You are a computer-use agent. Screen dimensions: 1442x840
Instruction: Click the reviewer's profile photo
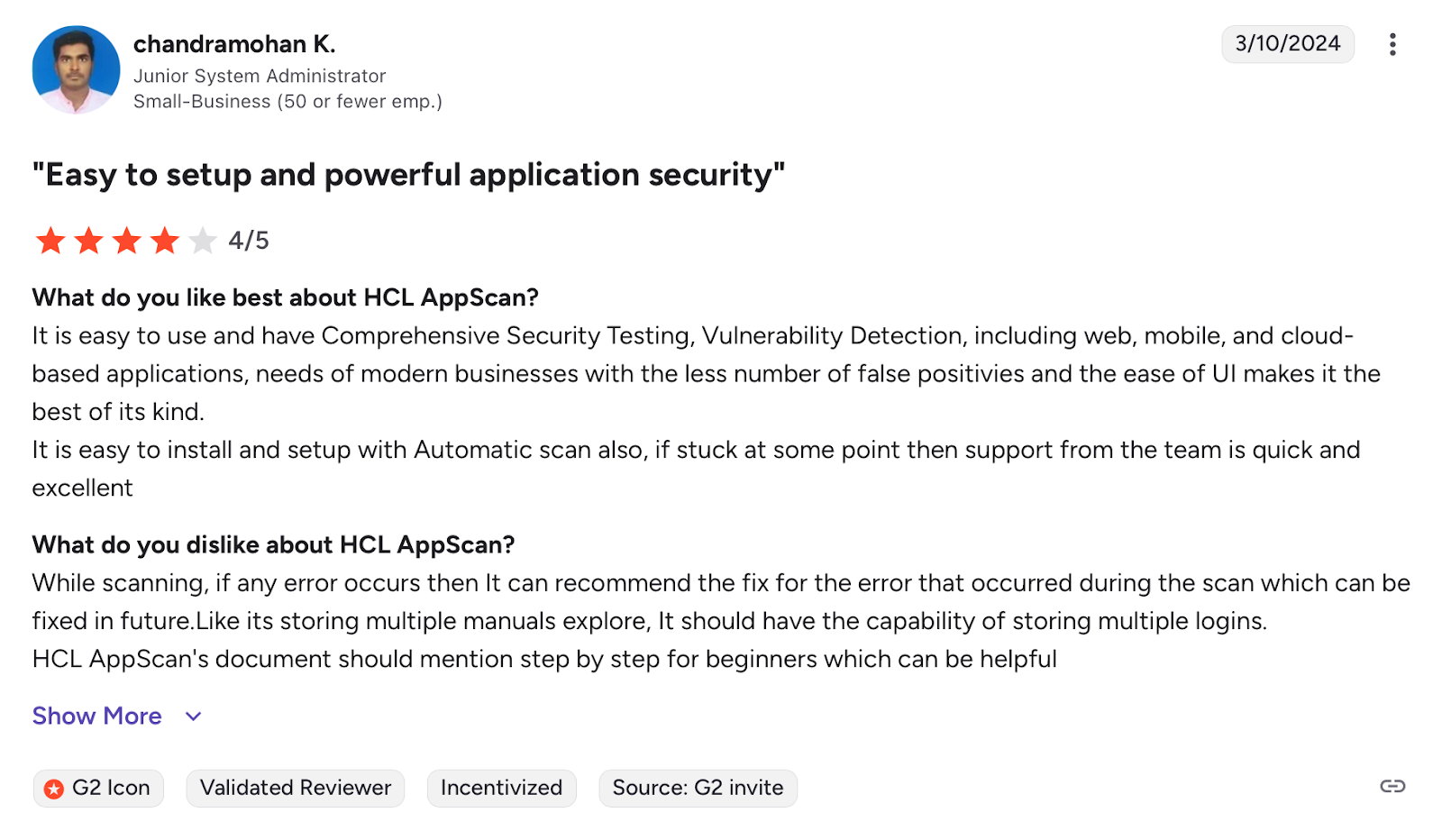[76, 68]
